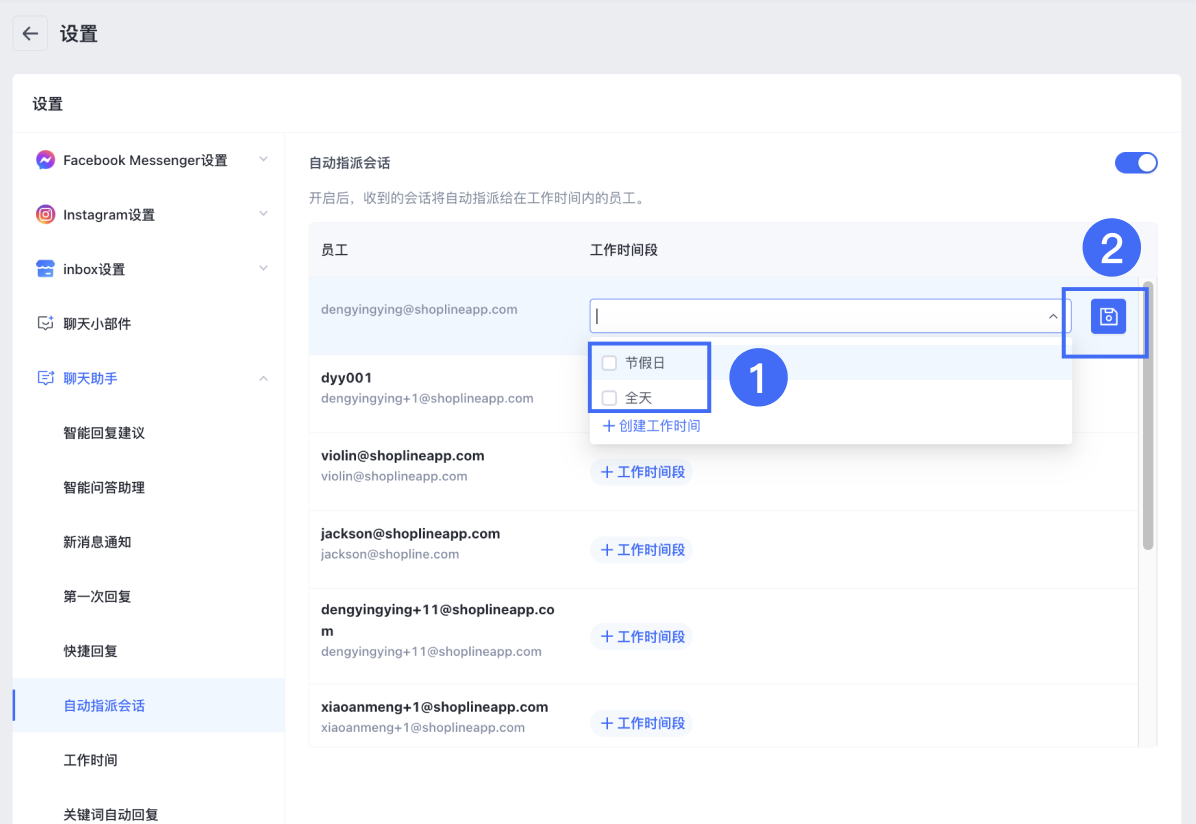The height and width of the screenshot is (824, 1196).
Task: Click the employee table vertical scrollbar
Action: [1148, 416]
